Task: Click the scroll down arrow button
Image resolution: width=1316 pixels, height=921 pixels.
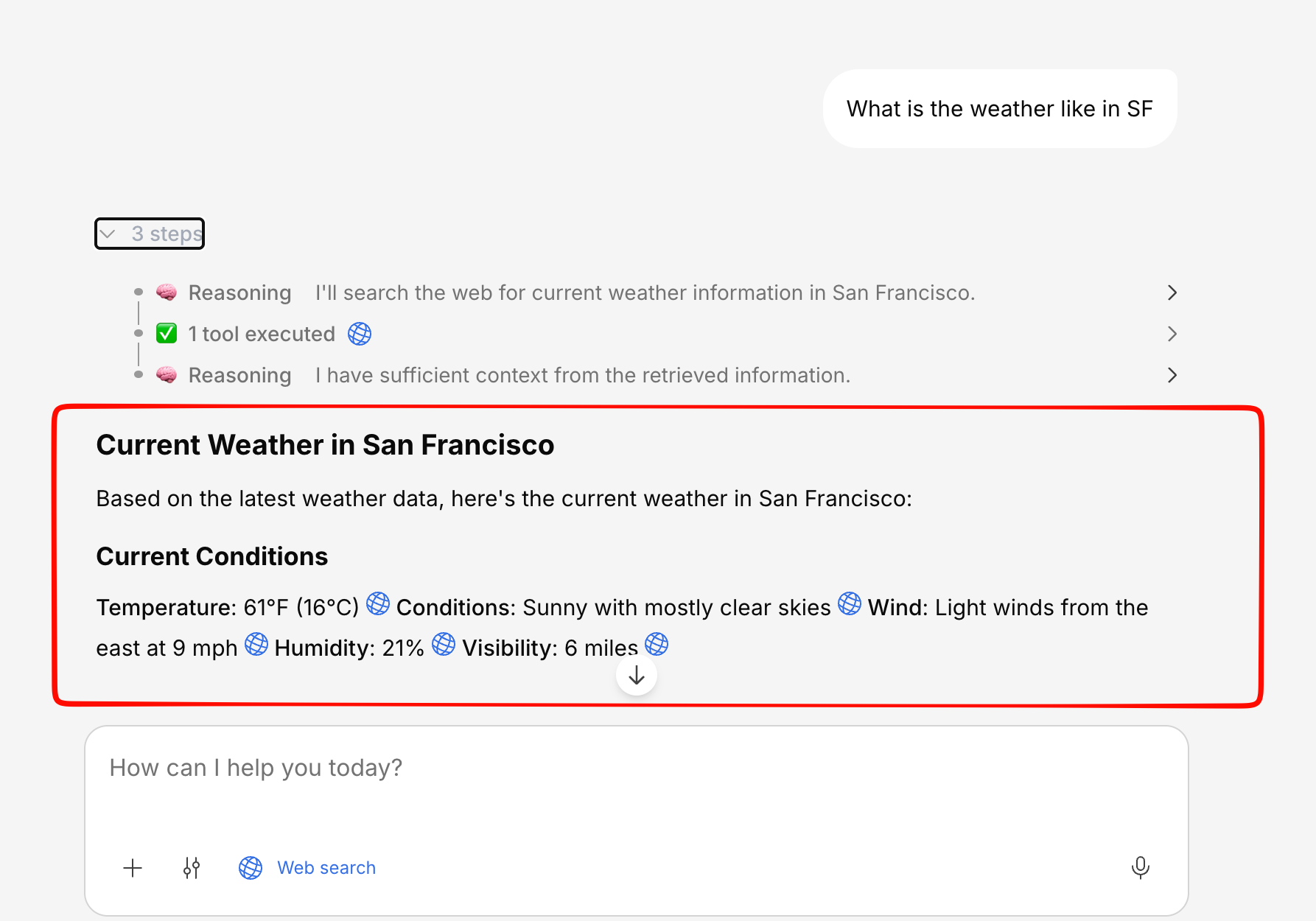Action: (637, 675)
